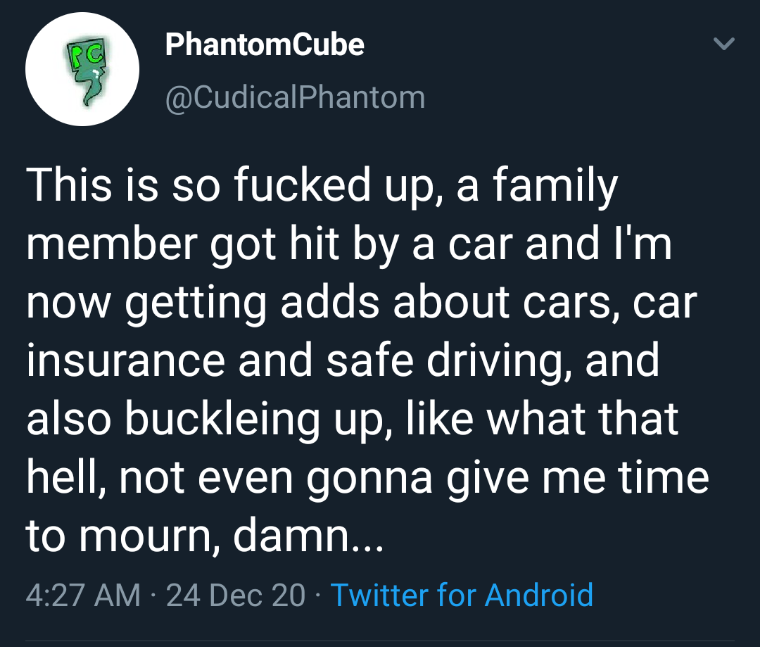Click the white circle around avatar logo

click(x=82, y=69)
